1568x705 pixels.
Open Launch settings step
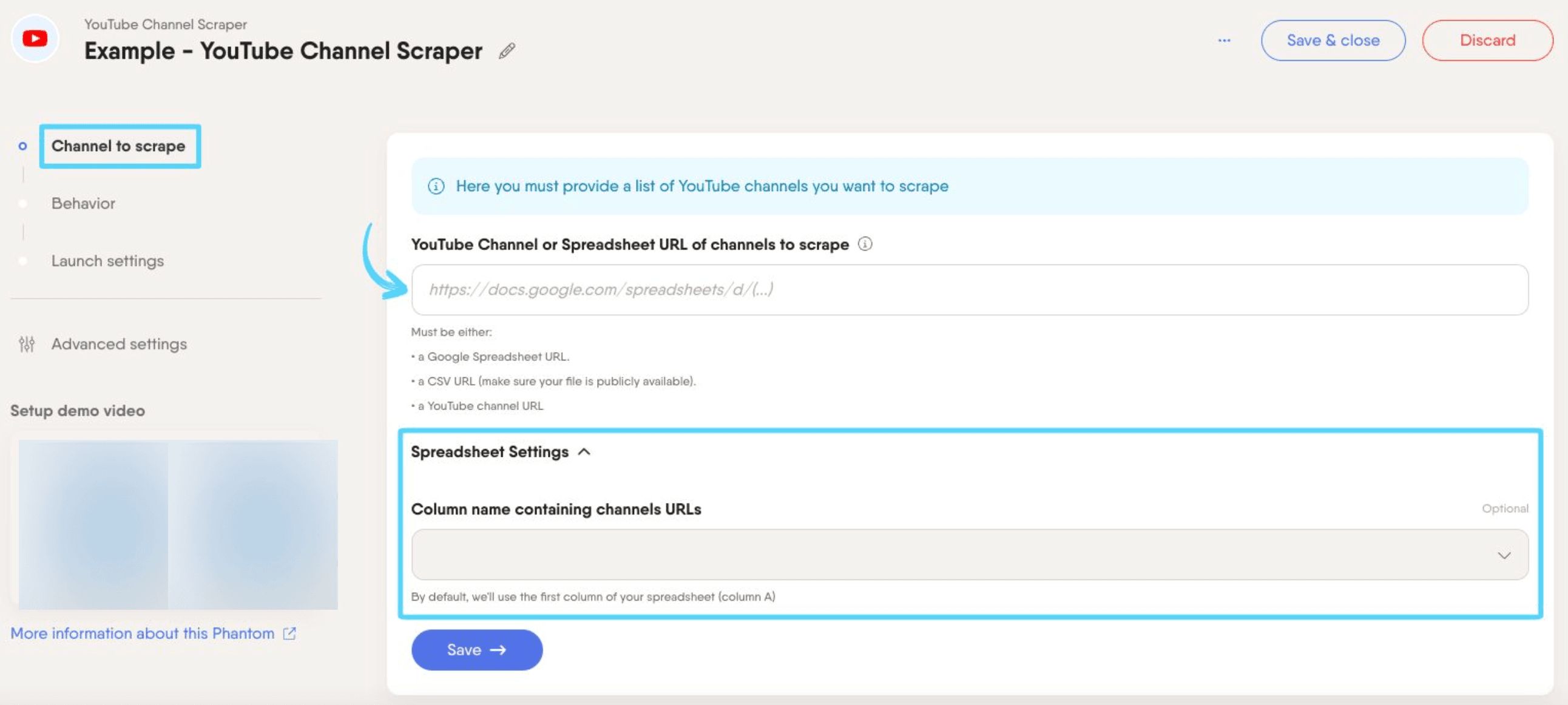coord(108,261)
